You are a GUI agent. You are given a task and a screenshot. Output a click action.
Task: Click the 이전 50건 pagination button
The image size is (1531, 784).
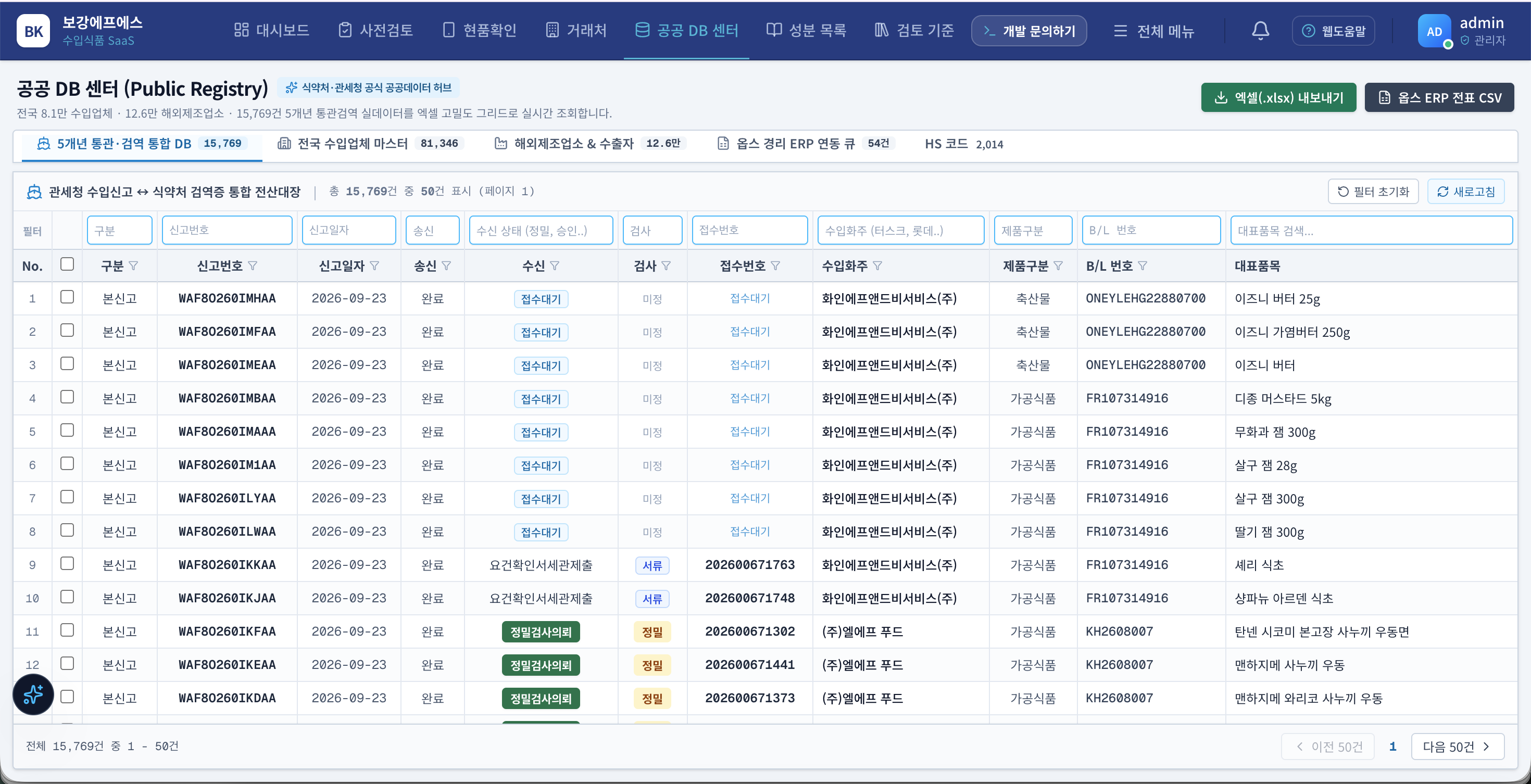tap(1328, 747)
